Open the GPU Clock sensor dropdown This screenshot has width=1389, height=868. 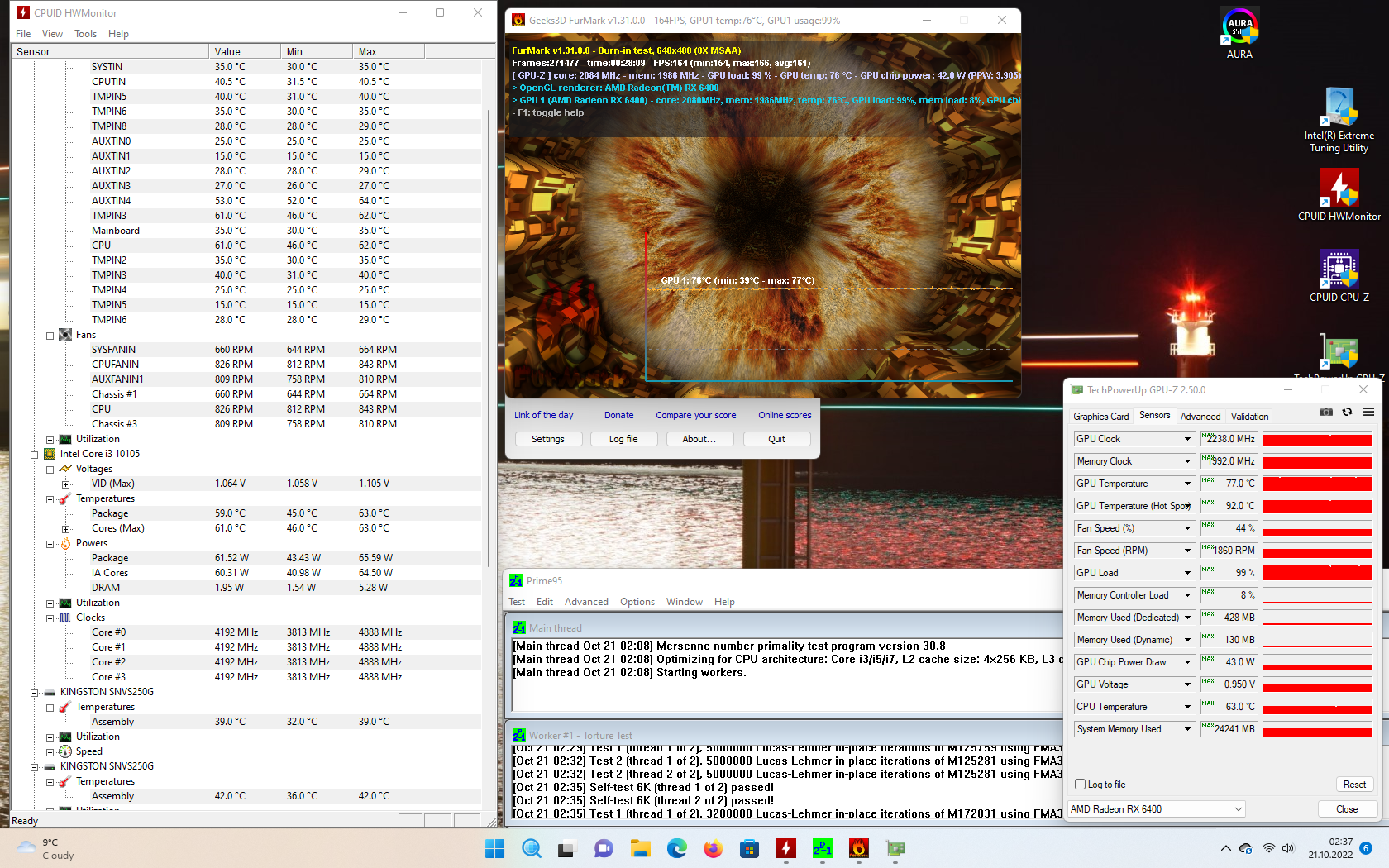pos(1187,439)
